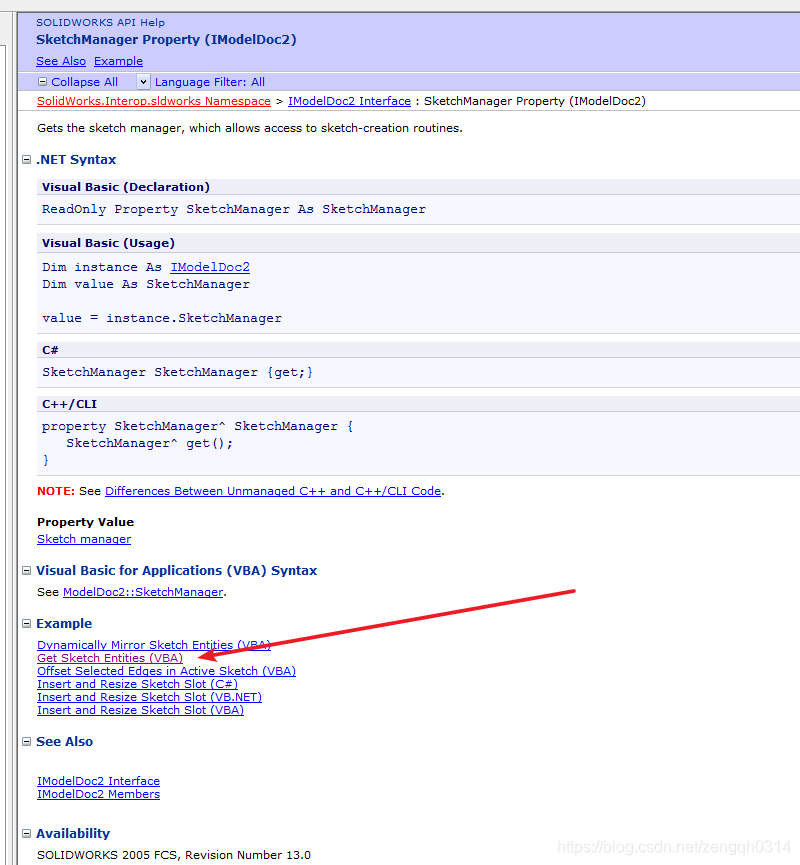The height and width of the screenshot is (865, 800).
Task: Click the Visual Basic (Declaration) header
Action: pos(126,187)
